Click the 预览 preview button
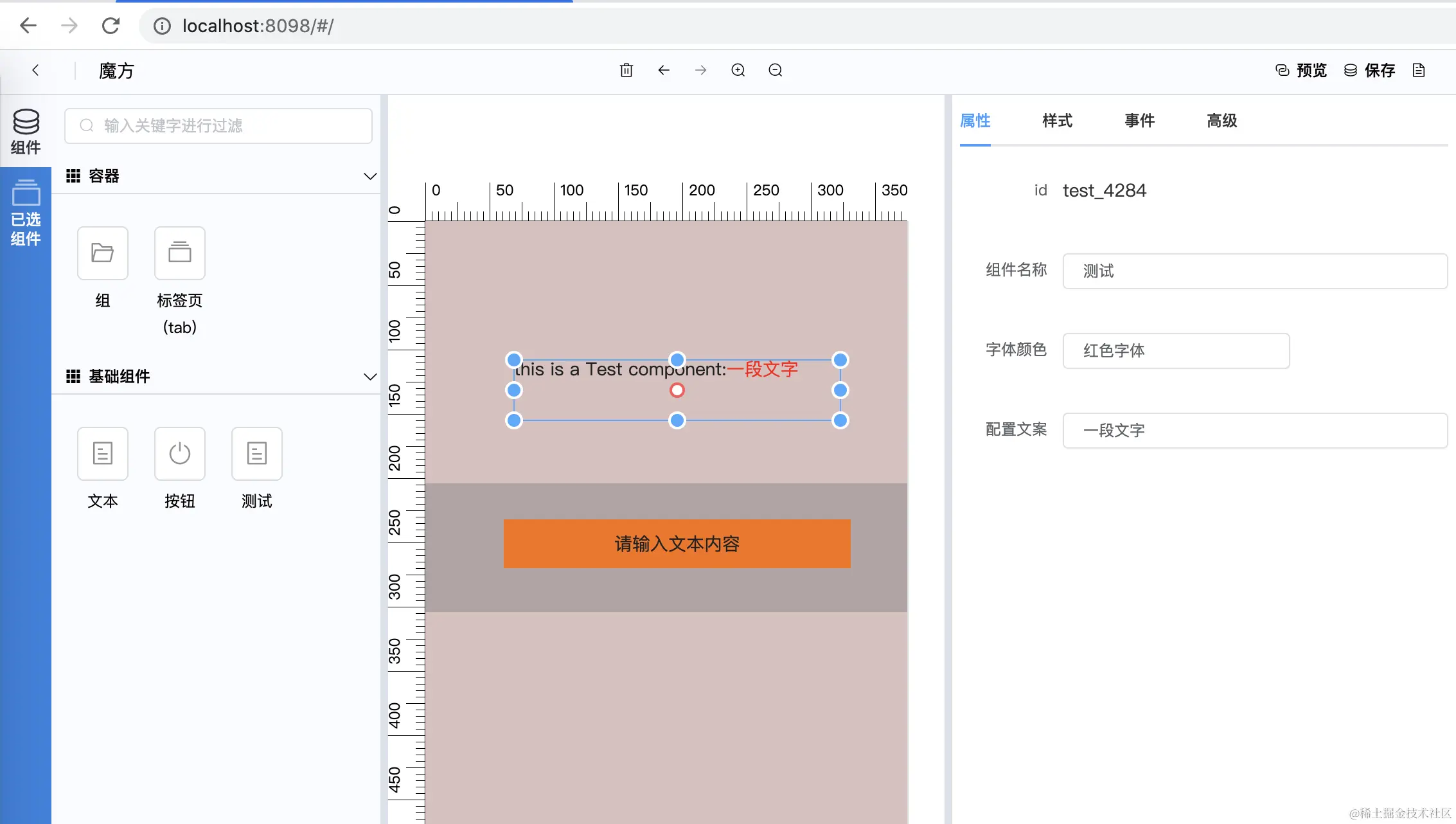 (x=1301, y=70)
